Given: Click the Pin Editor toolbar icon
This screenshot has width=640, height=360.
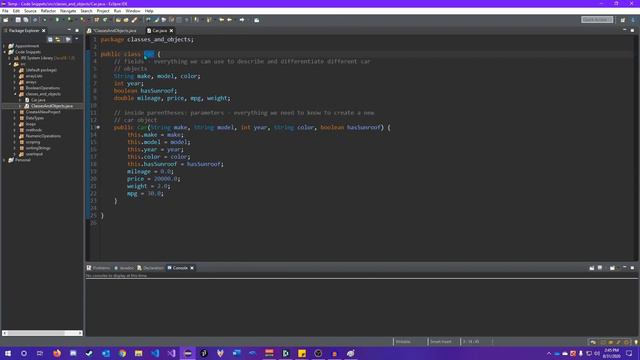Looking at the screenshot, I should click(257, 20).
